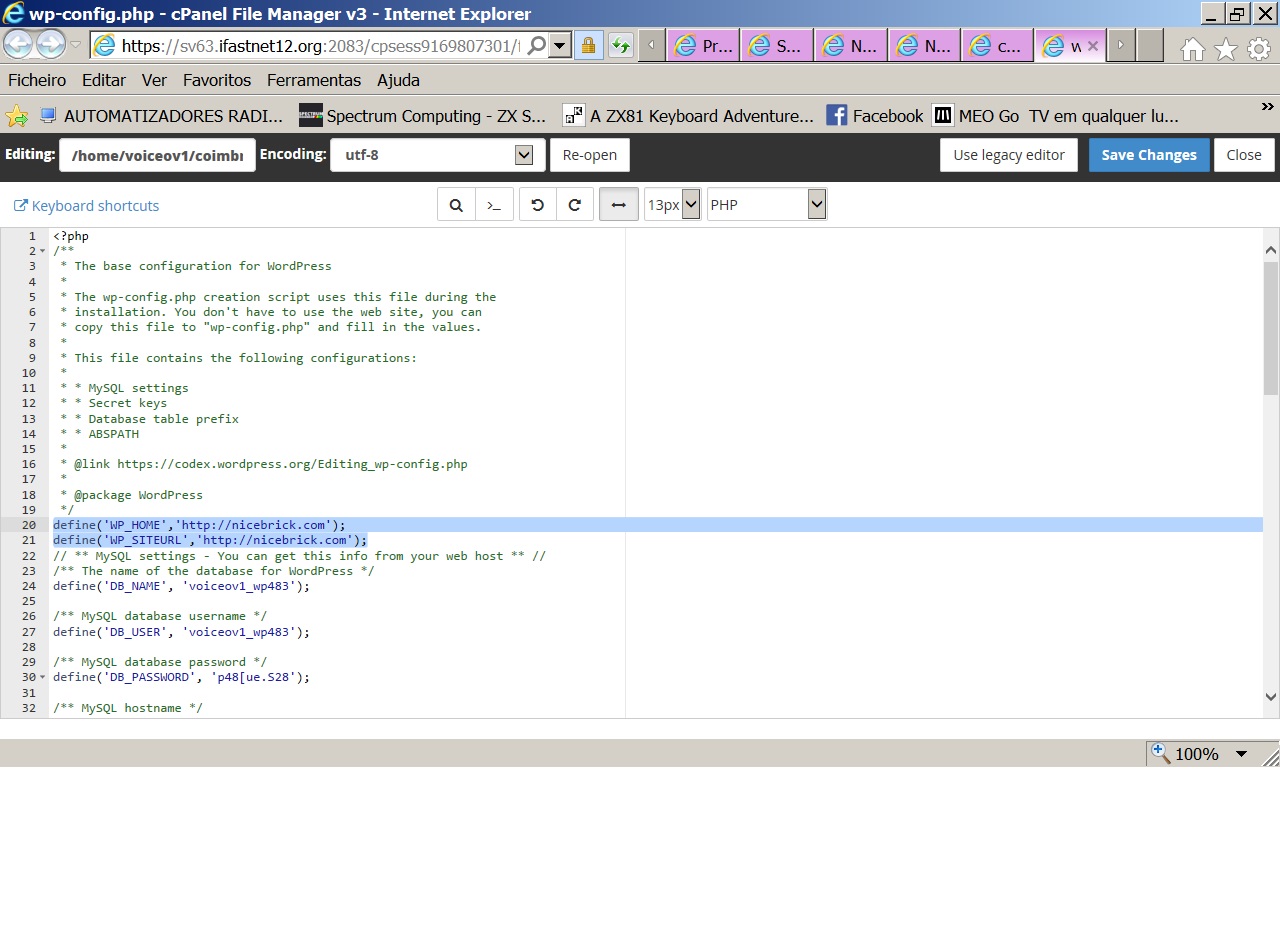Open the Editar menu

[x=104, y=80]
